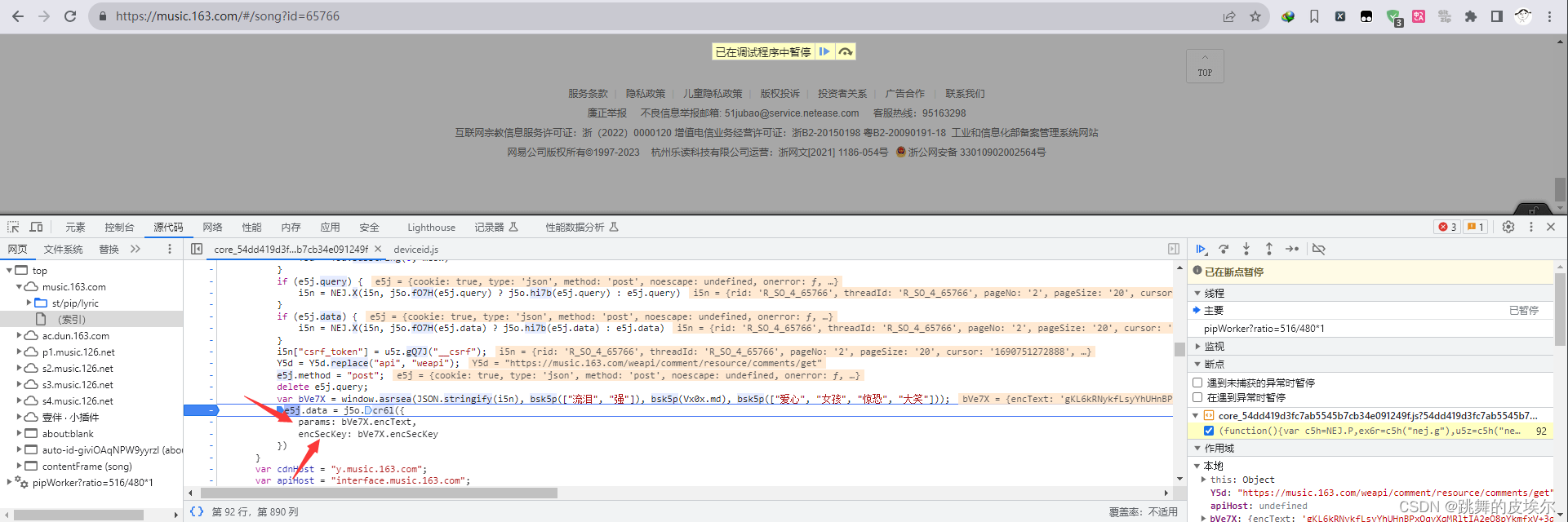Select the contentFrame (song) tree item
The width and height of the screenshot is (1568, 522).
(87, 466)
